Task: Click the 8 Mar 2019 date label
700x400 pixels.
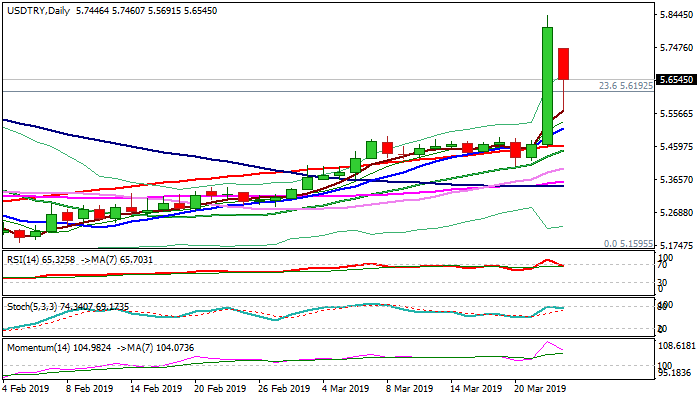Action: [411, 388]
